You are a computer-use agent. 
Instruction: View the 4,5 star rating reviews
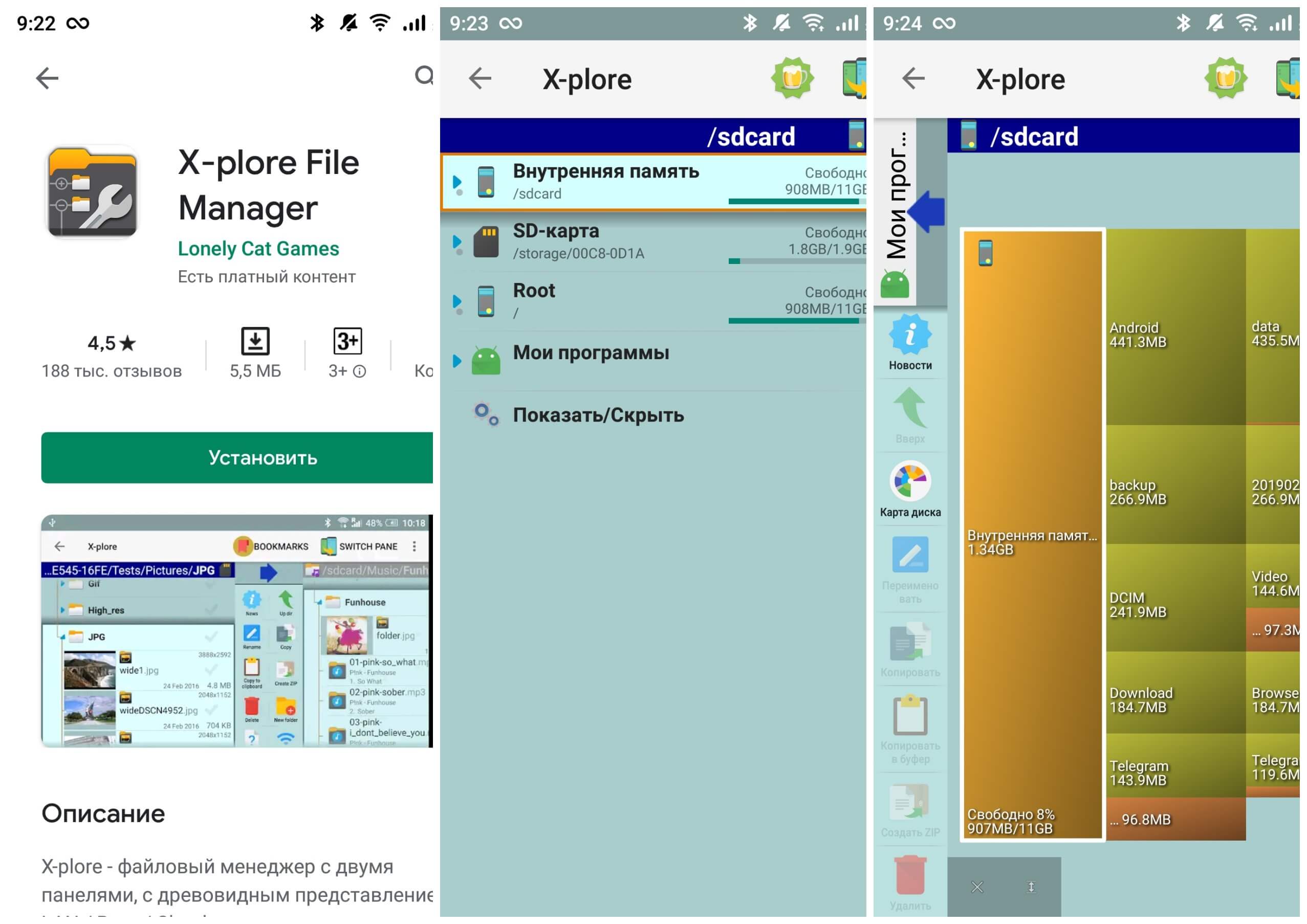pyautogui.click(x=112, y=356)
